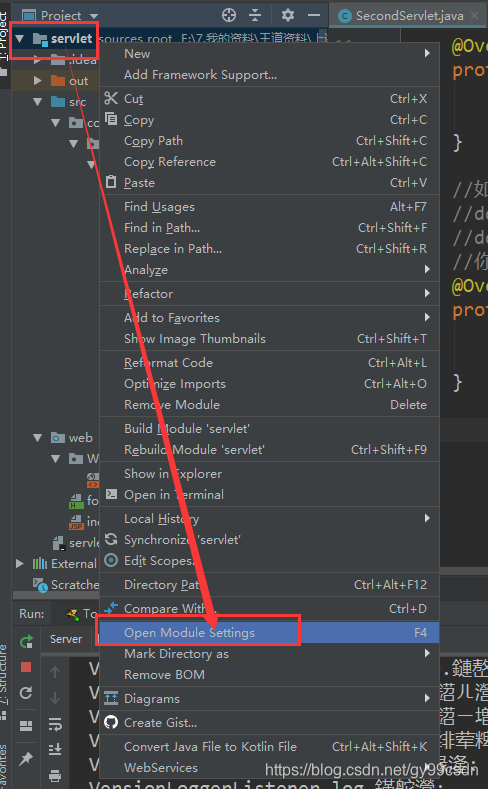Click the compare arrows icon beside Compare With
This screenshot has height=789, width=488.
point(111,607)
